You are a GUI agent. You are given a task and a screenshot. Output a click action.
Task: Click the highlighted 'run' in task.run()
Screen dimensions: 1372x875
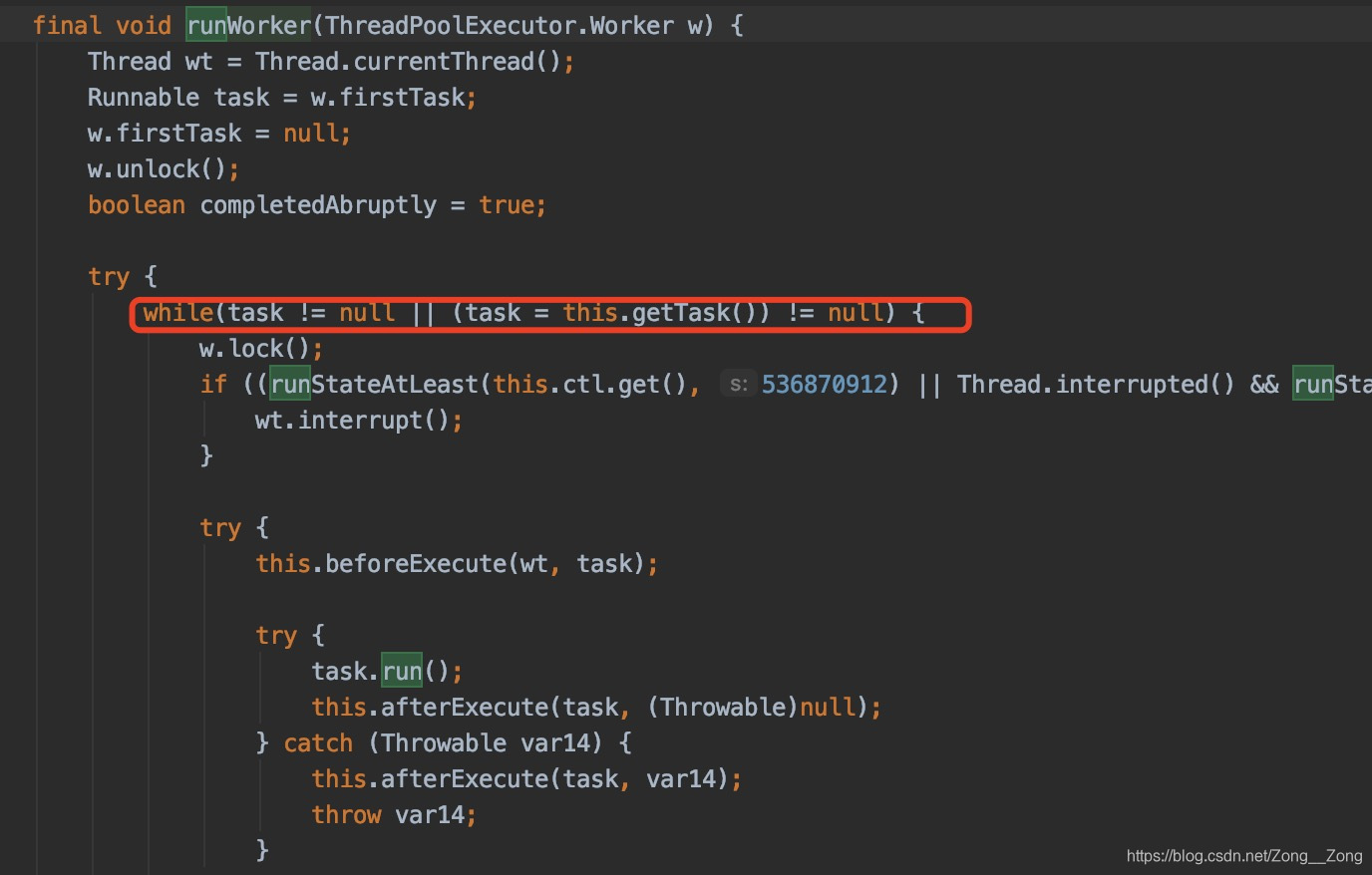[402, 672]
